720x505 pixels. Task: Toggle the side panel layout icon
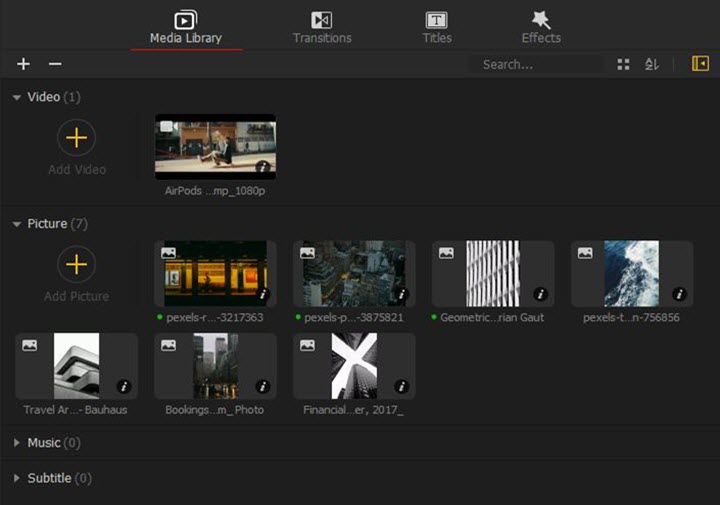[700, 64]
